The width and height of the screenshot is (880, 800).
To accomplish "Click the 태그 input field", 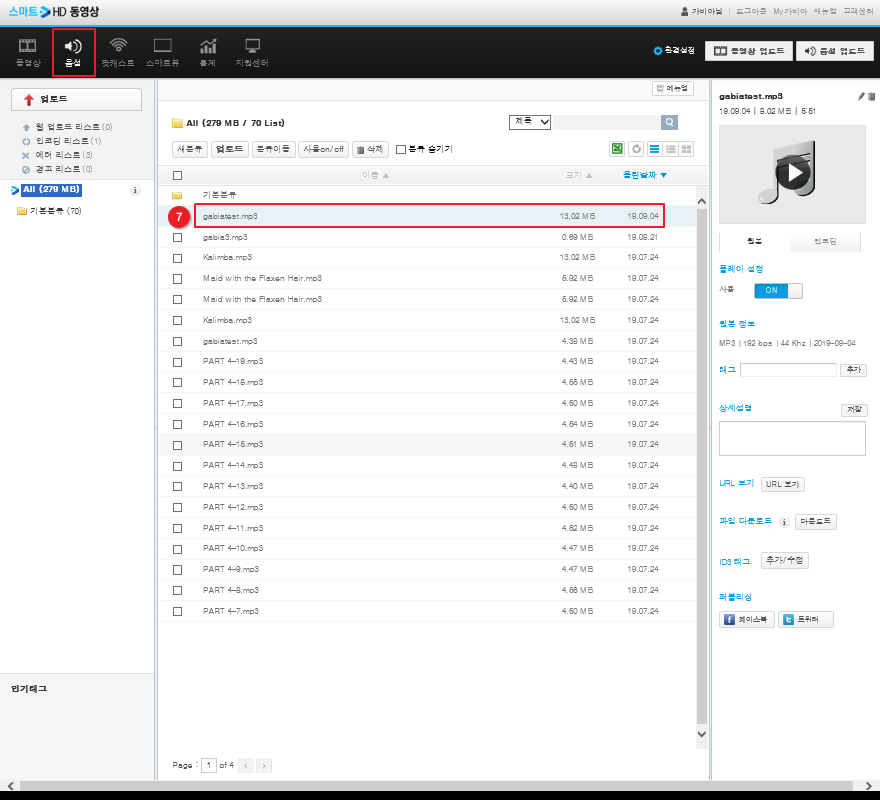I will point(788,370).
